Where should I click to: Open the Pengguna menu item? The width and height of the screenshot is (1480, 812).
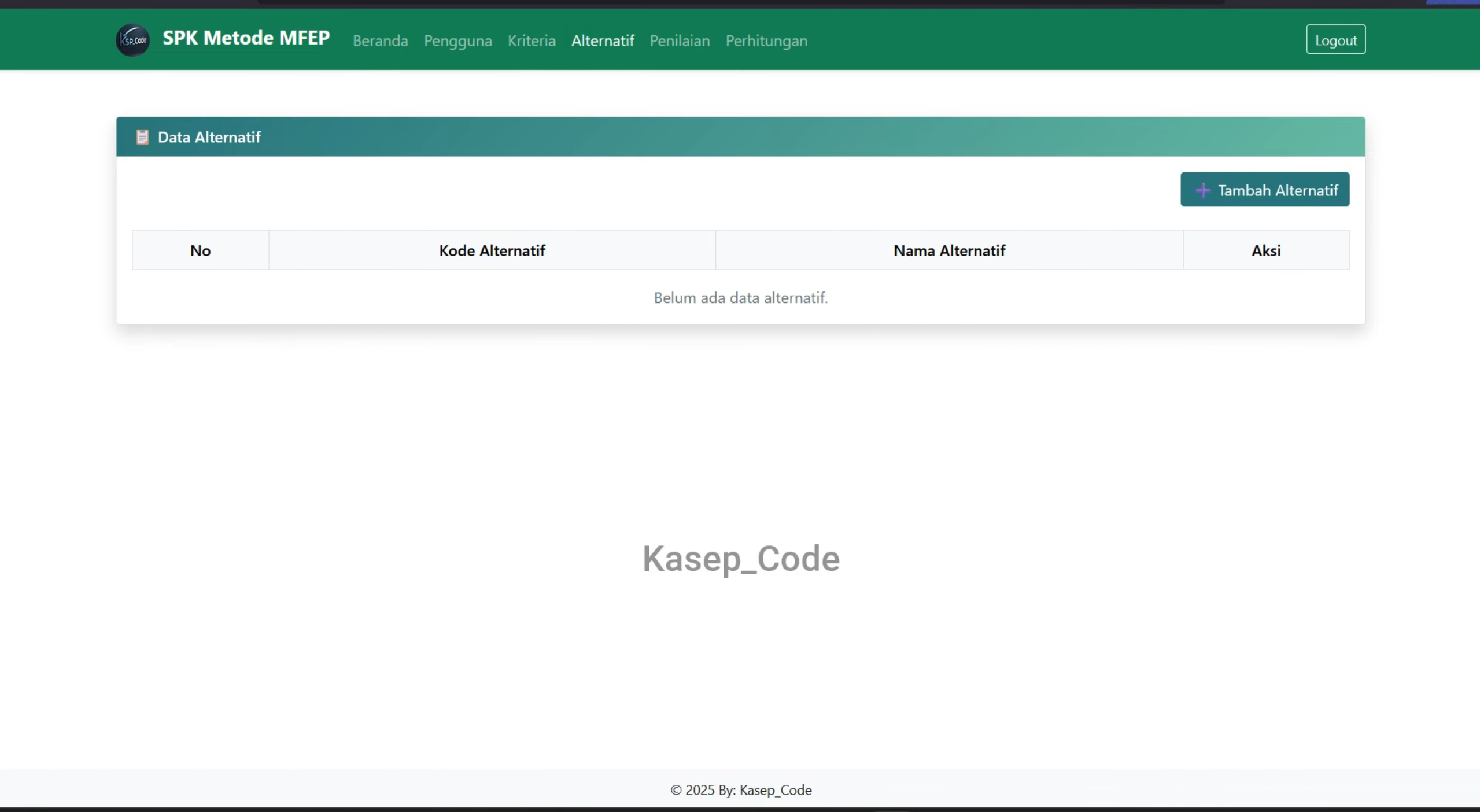[458, 40]
